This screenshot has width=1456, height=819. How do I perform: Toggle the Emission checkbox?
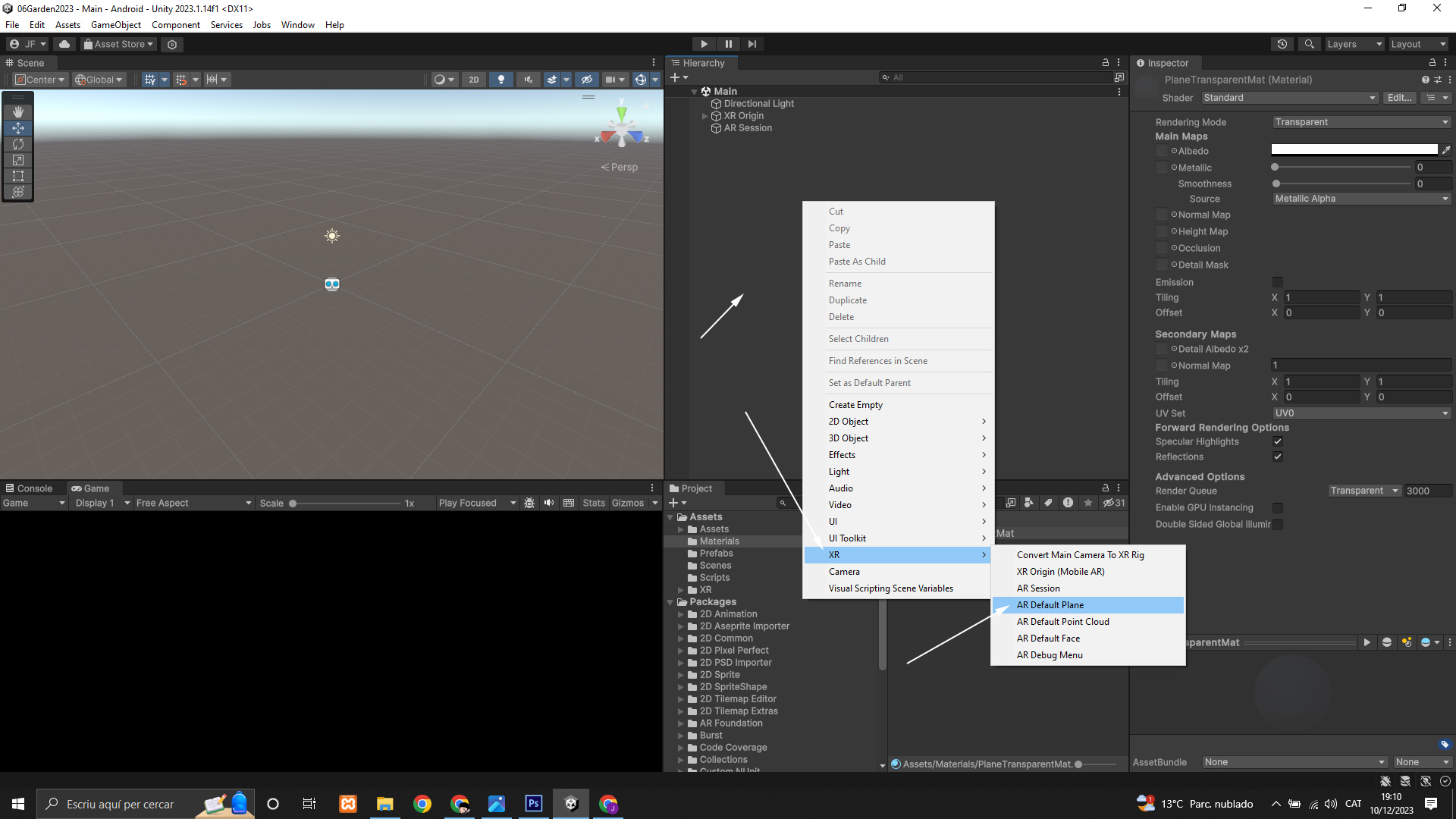click(x=1278, y=282)
